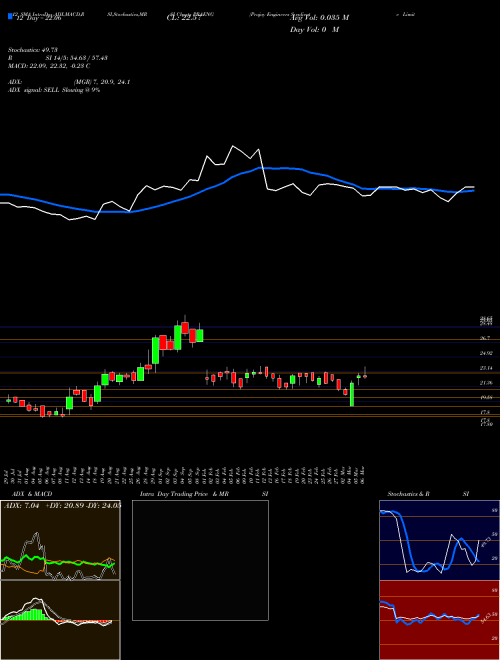The height and width of the screenshot is (660, 500).
Task: Click the 'ADX signal: SELL Slowing @ 9%' text
Action: [53, 90]
